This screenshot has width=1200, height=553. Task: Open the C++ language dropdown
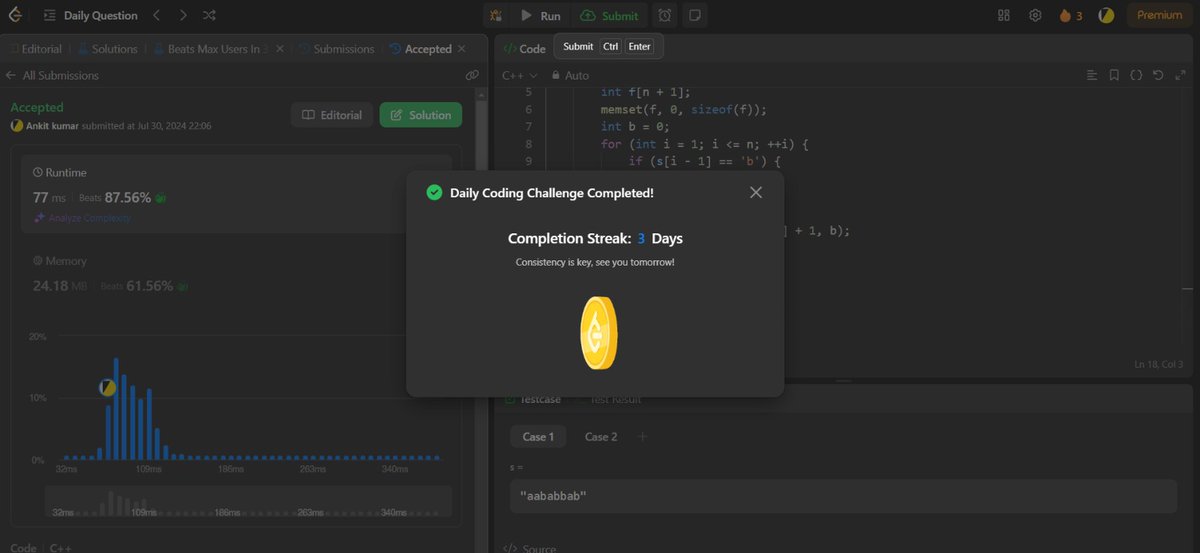click(520, 75)
